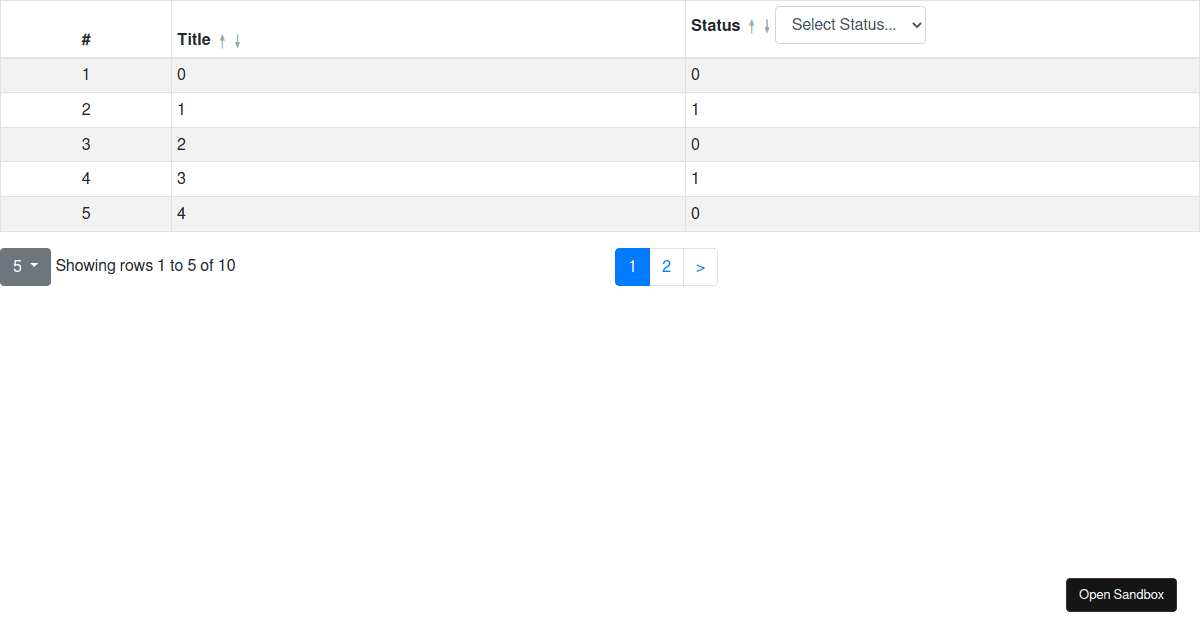
Task: Click the next page arrow button
Action: (x=700, y=266)
